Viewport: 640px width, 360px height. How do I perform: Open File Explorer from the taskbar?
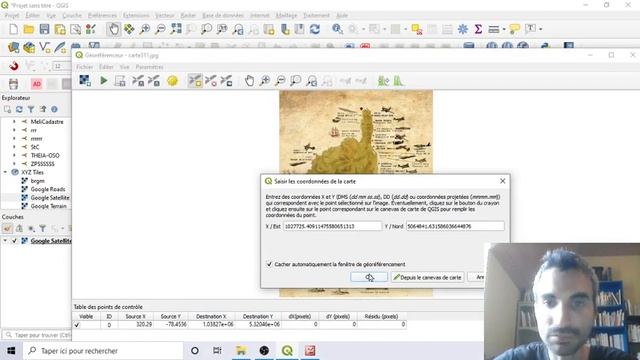(241, 351)
